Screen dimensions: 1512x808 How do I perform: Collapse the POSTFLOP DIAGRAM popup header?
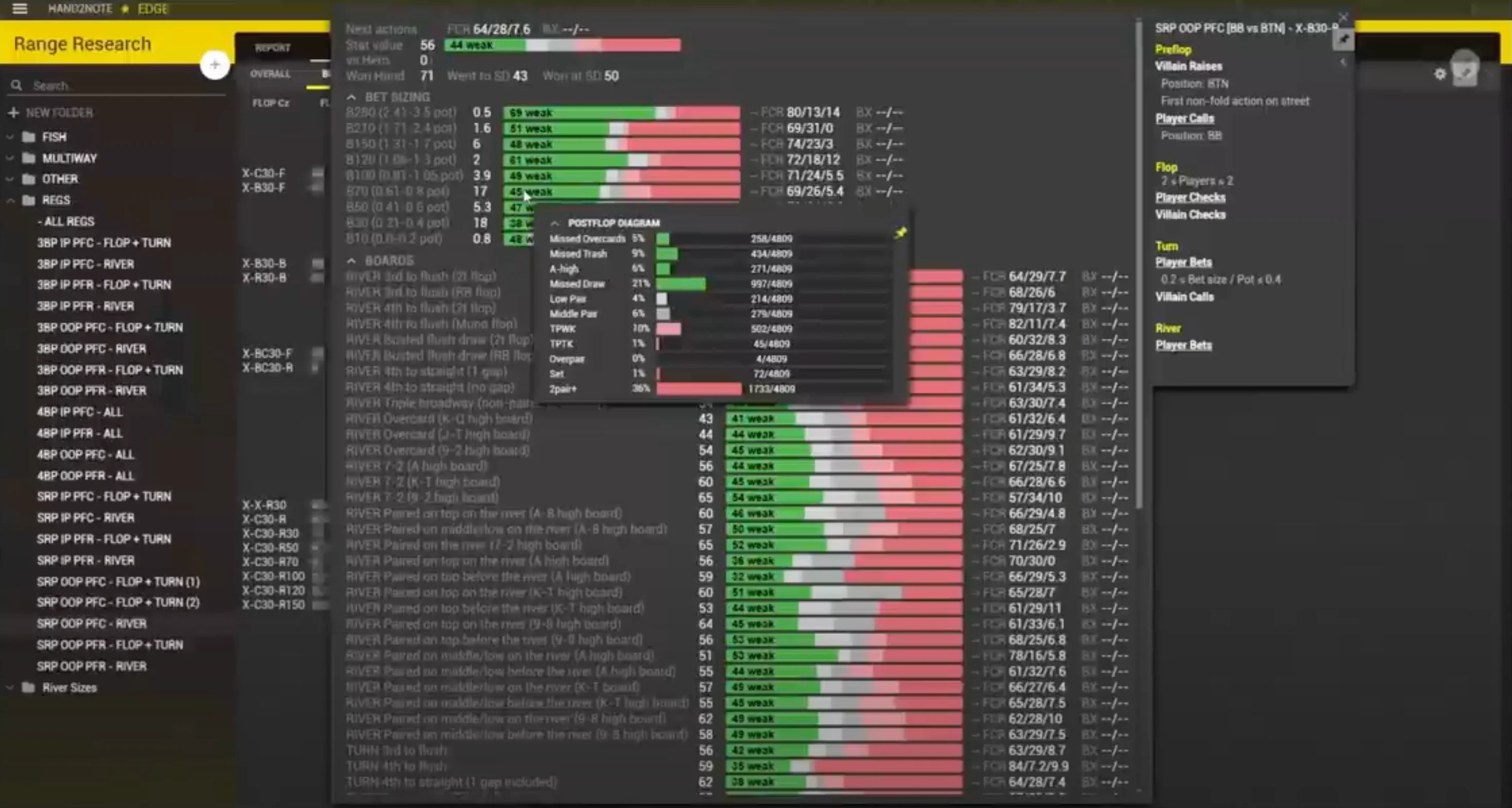pos(555,223)
